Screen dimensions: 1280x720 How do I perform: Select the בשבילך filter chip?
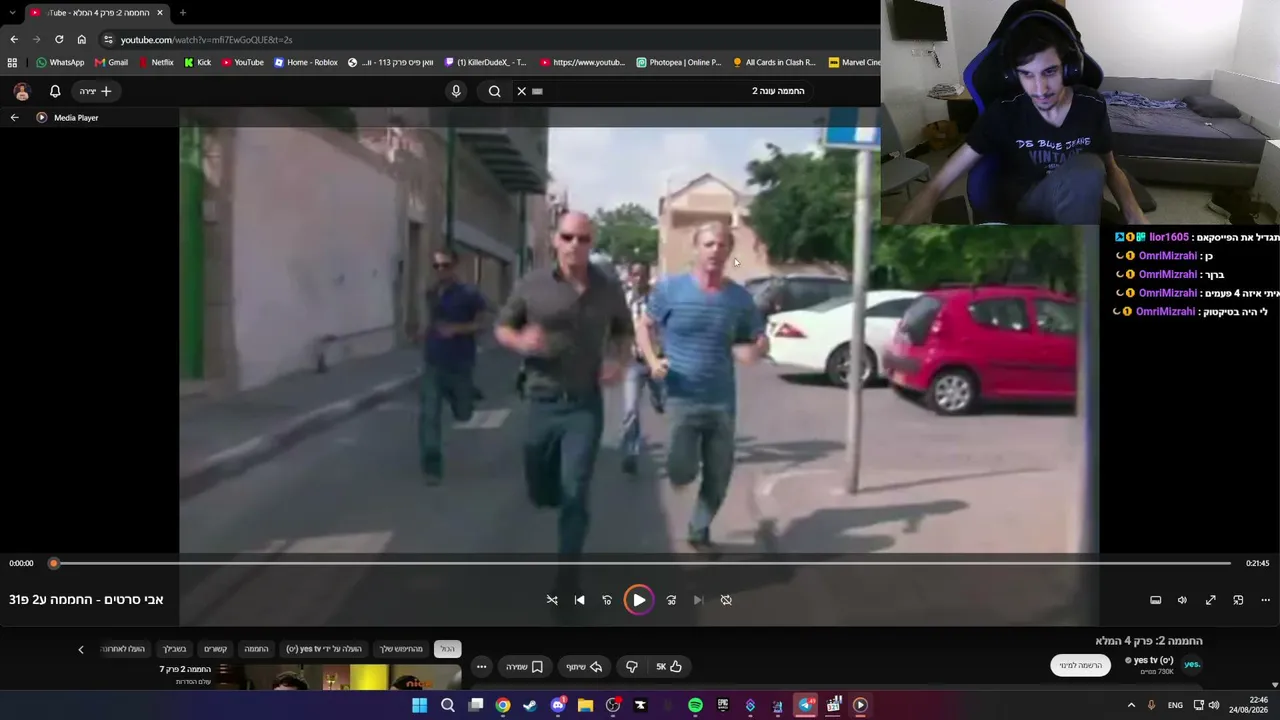[x=175, y=649]
